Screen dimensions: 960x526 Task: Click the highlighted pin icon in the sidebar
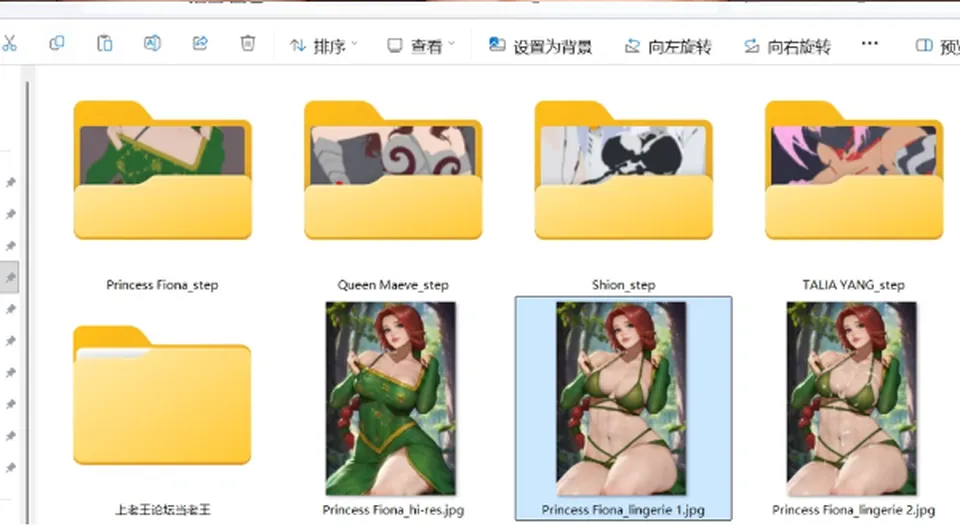[x=10, y=277]
